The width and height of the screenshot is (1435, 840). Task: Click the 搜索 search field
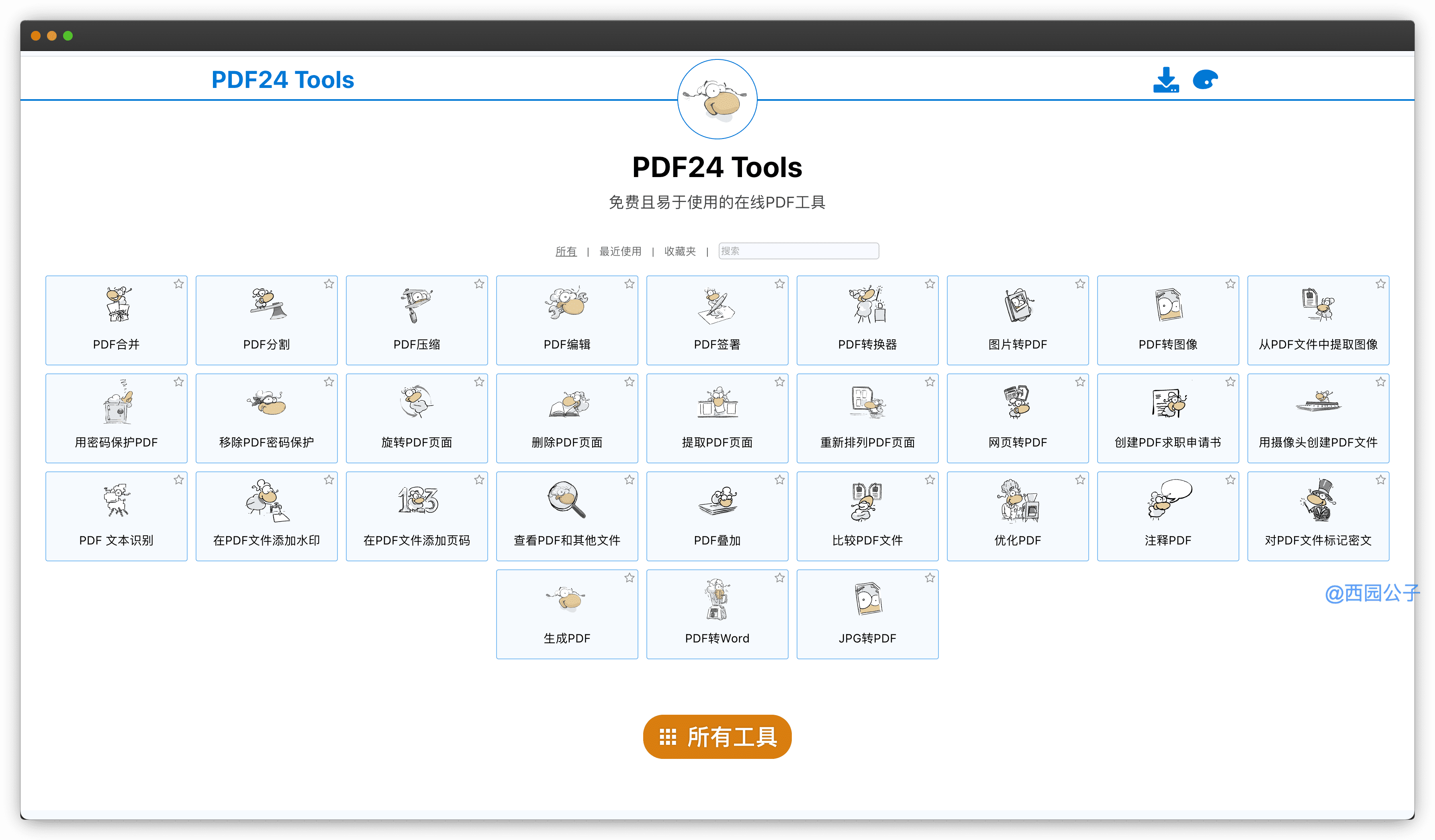pyautogui.click(x=798, y=251)
